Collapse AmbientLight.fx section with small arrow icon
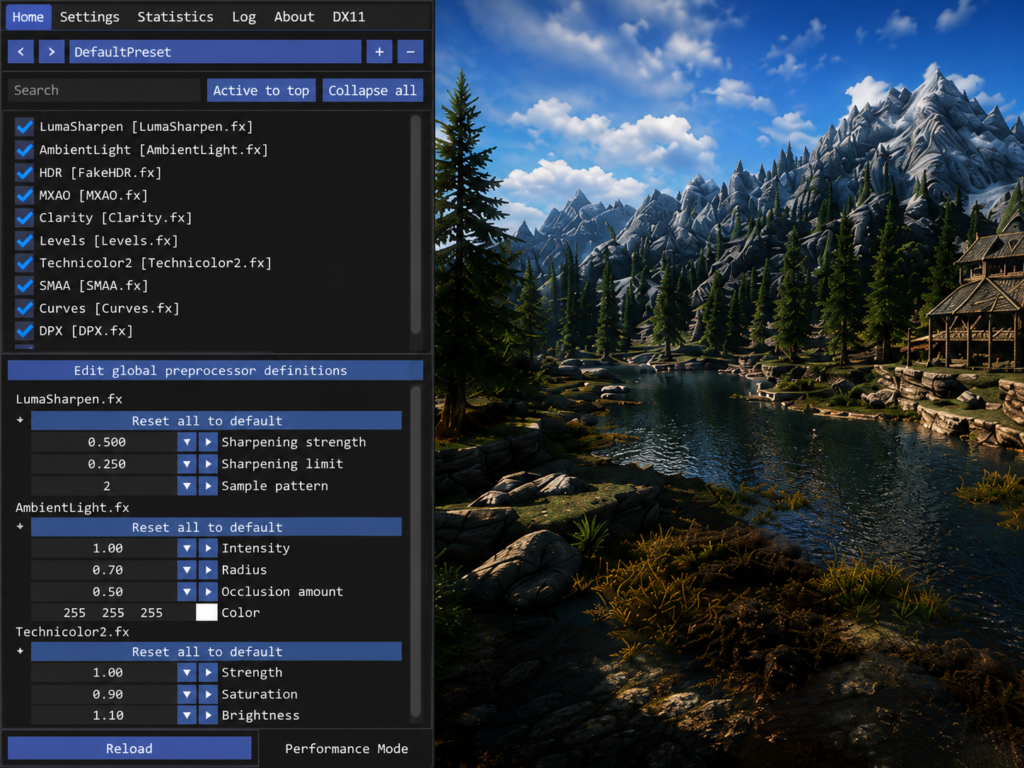Viewport: 1024px width, 768px height. click(x=20, y=526)
